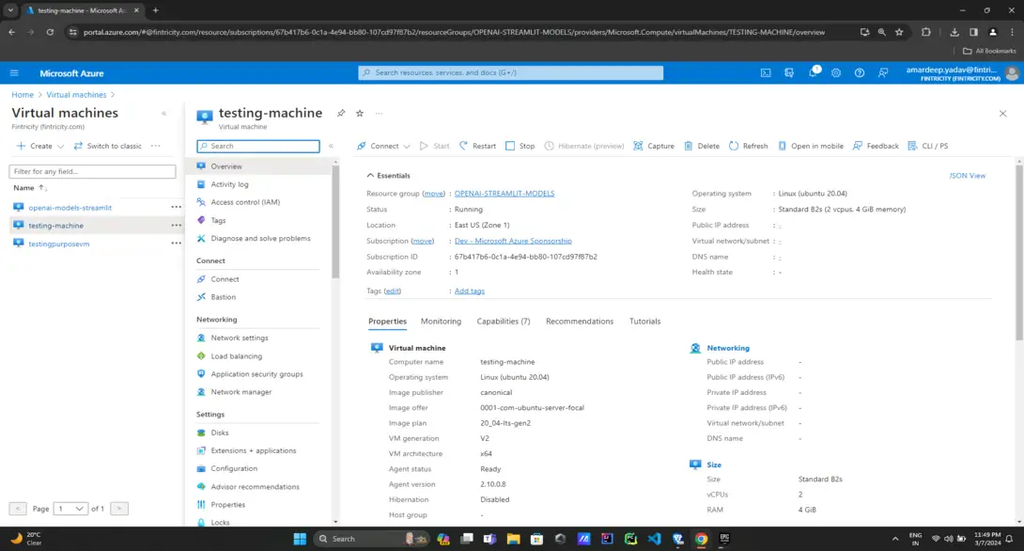Open File Explorer from taskbar
This screenshot has height=551, width=1024.
click(513, 539)
